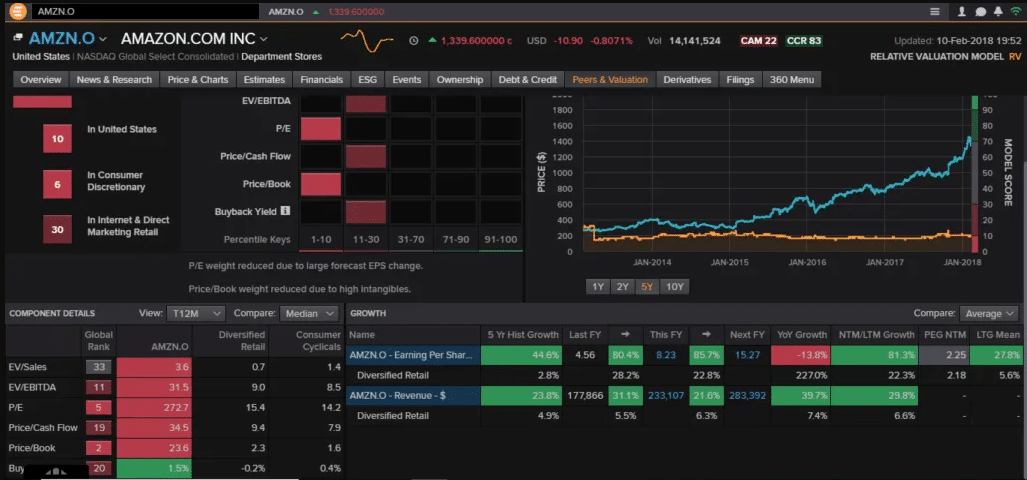Open the ESG tab
Viewport: 1027px width, 480px height.
(x=367, y=80)
